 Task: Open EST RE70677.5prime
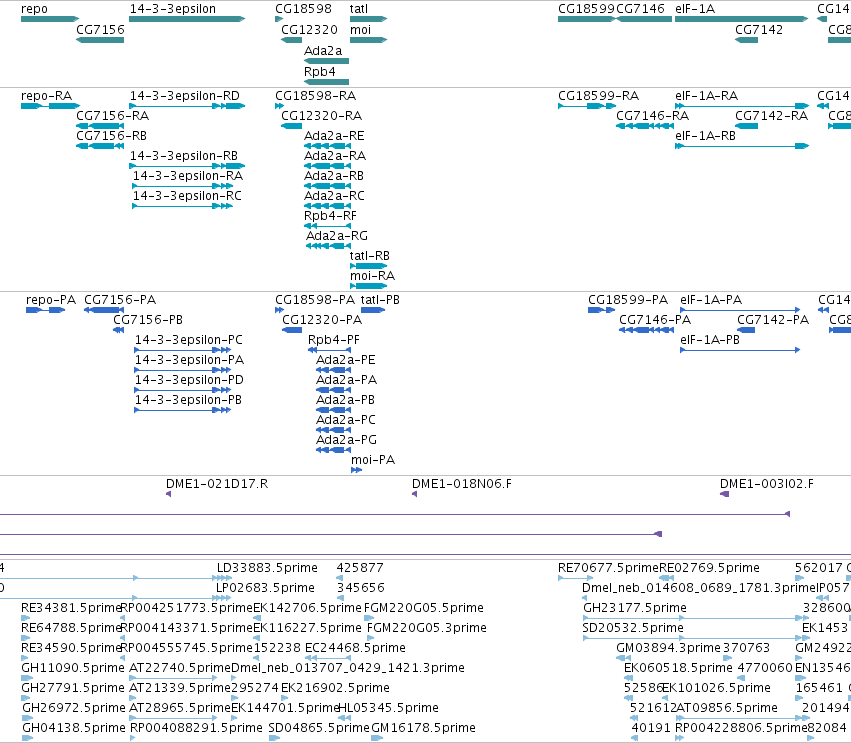point(608,568)
